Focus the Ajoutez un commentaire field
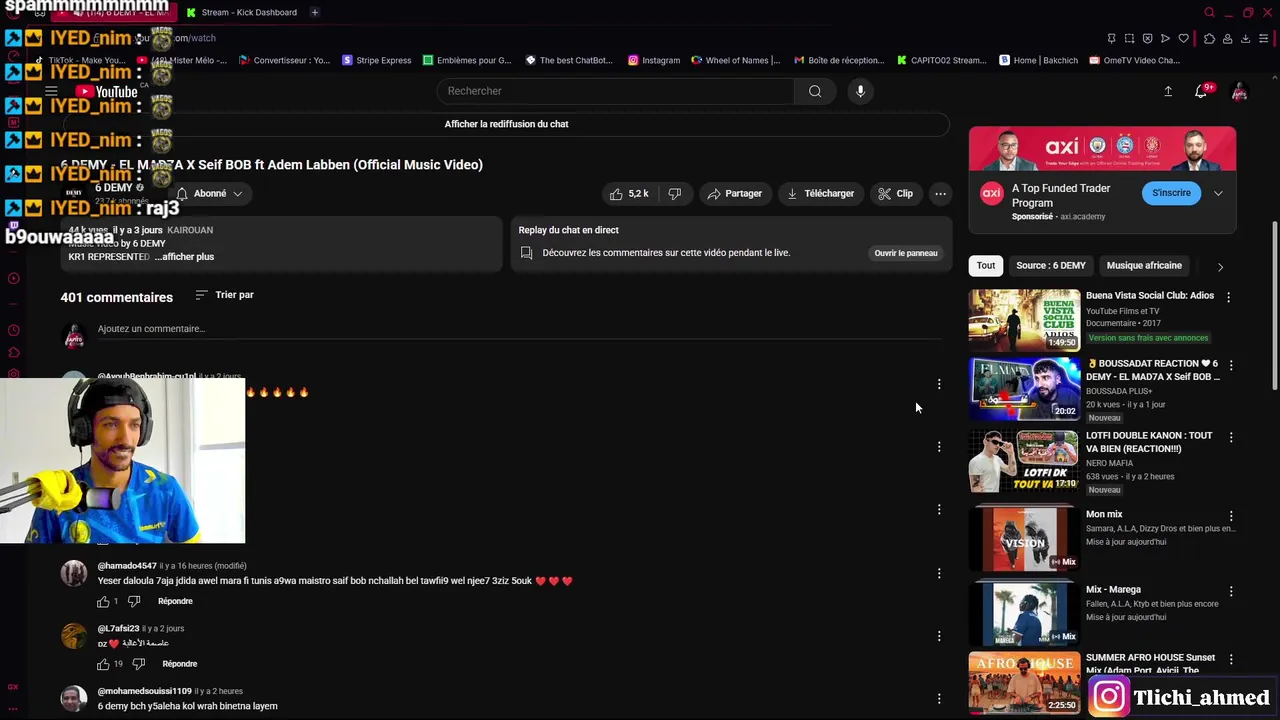The height and width of the screenshot is (720, 1280). click(519, 329)
